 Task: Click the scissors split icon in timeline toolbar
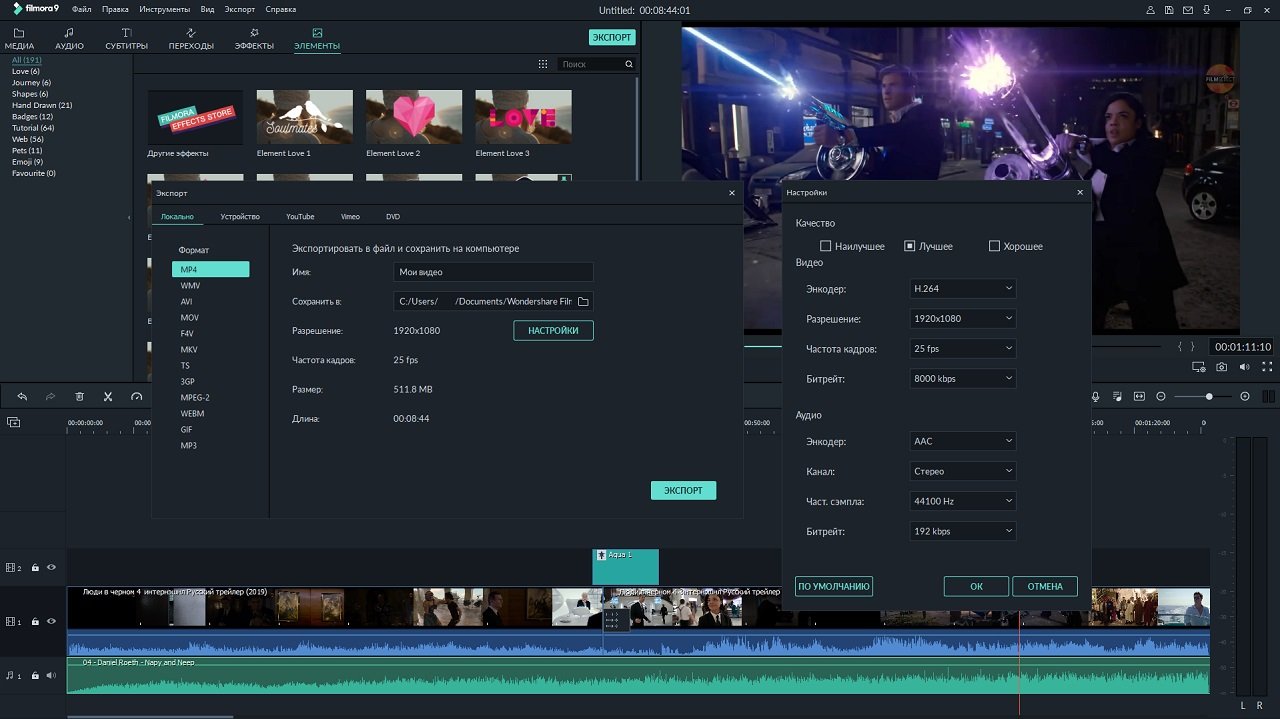click(x=108, y=397)
